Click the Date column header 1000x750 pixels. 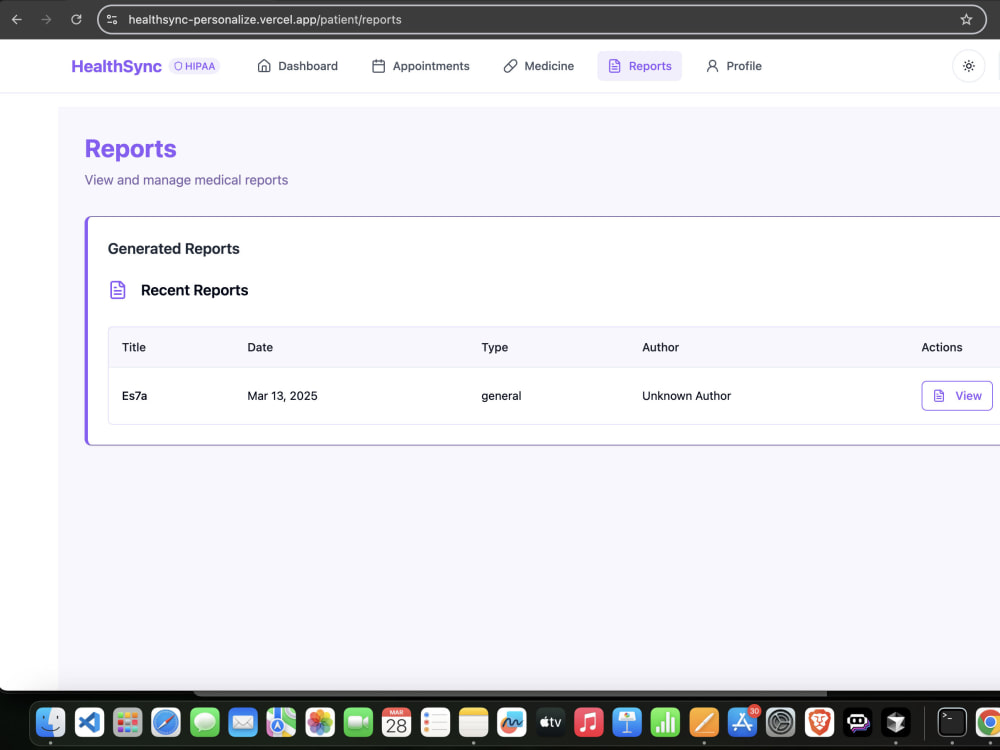pyautogui.click(x=260, y=348)
